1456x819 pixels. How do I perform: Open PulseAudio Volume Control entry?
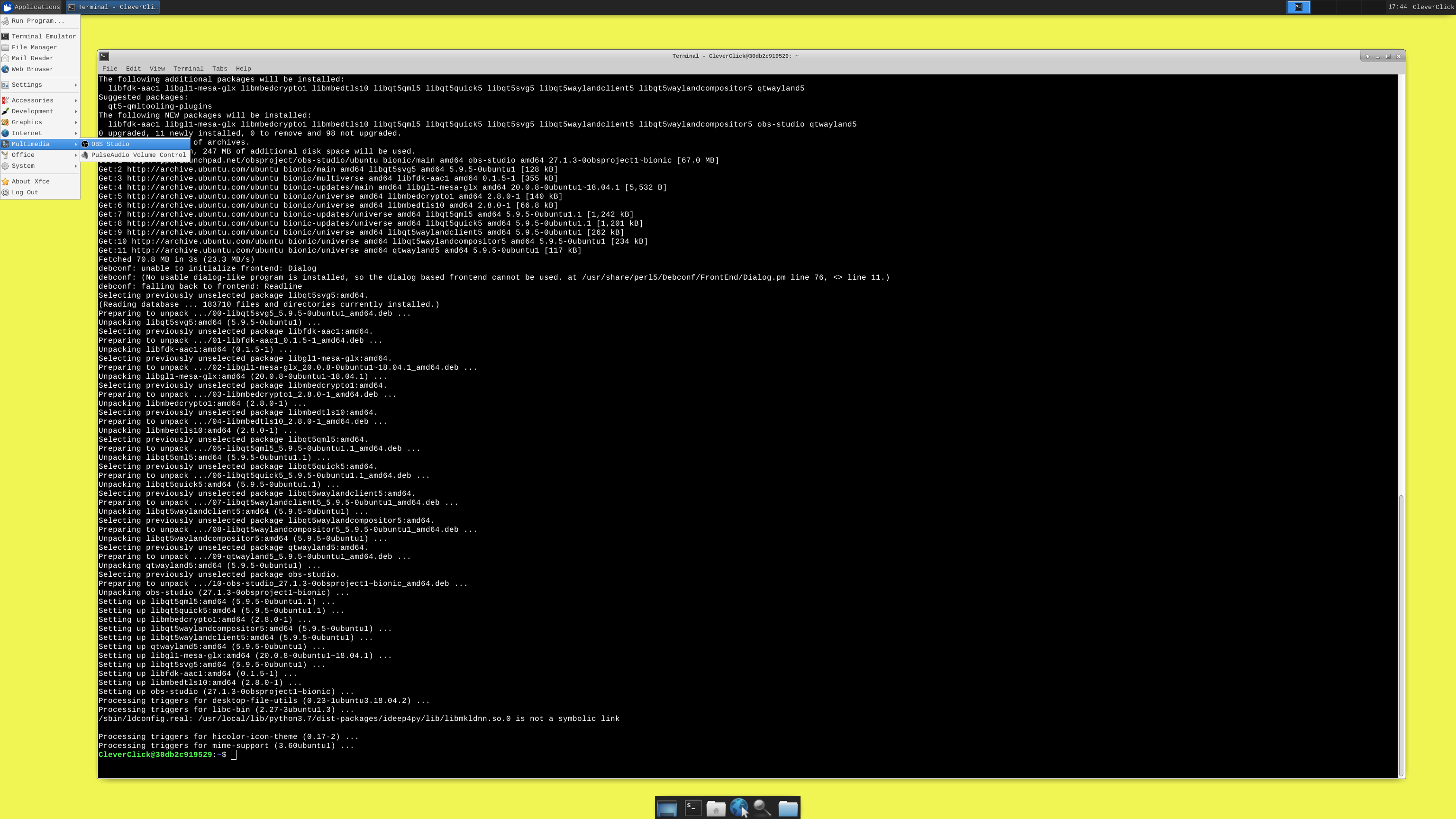[x=138, y=155]
